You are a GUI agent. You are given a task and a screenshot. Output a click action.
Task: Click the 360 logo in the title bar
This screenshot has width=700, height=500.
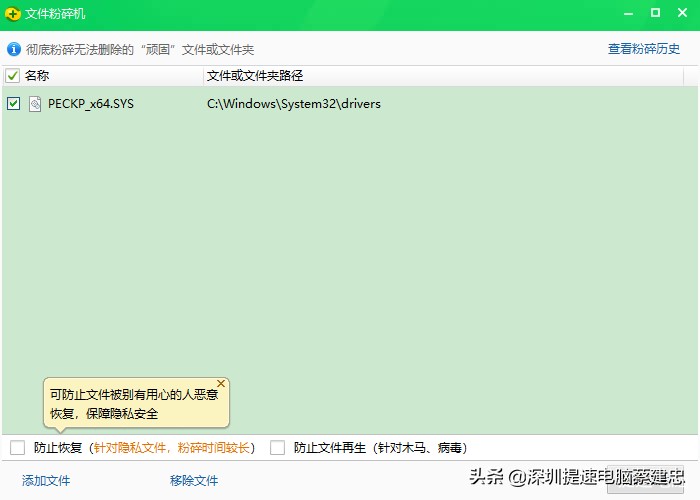coord(13,14)
